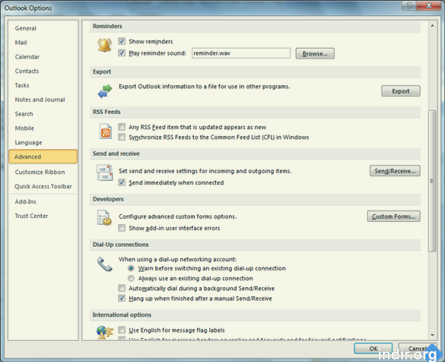Click the scrollbar down arrow
This screenshot has width=445, height=362.
pos(432,335)
